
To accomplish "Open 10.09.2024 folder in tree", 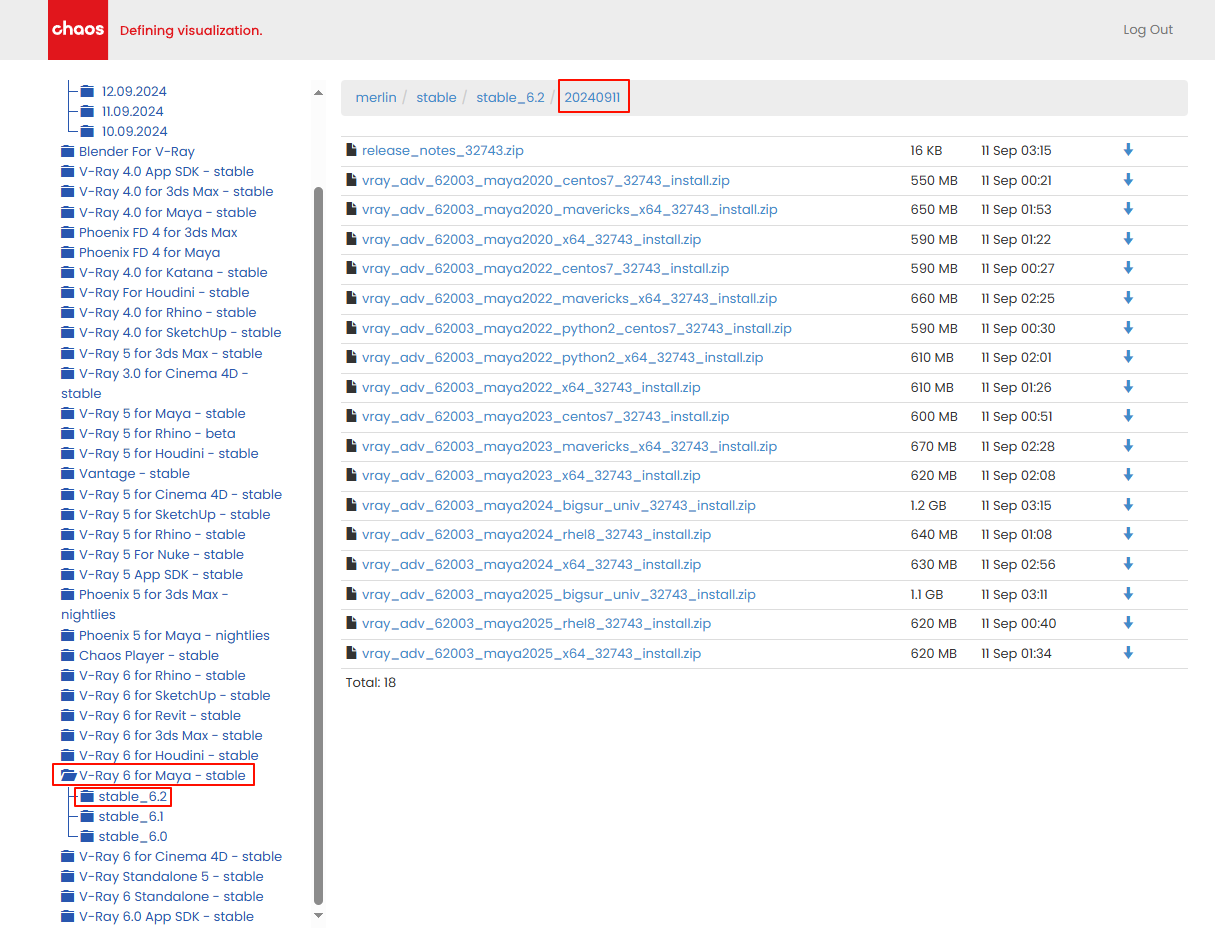I will tap(135, 132).
